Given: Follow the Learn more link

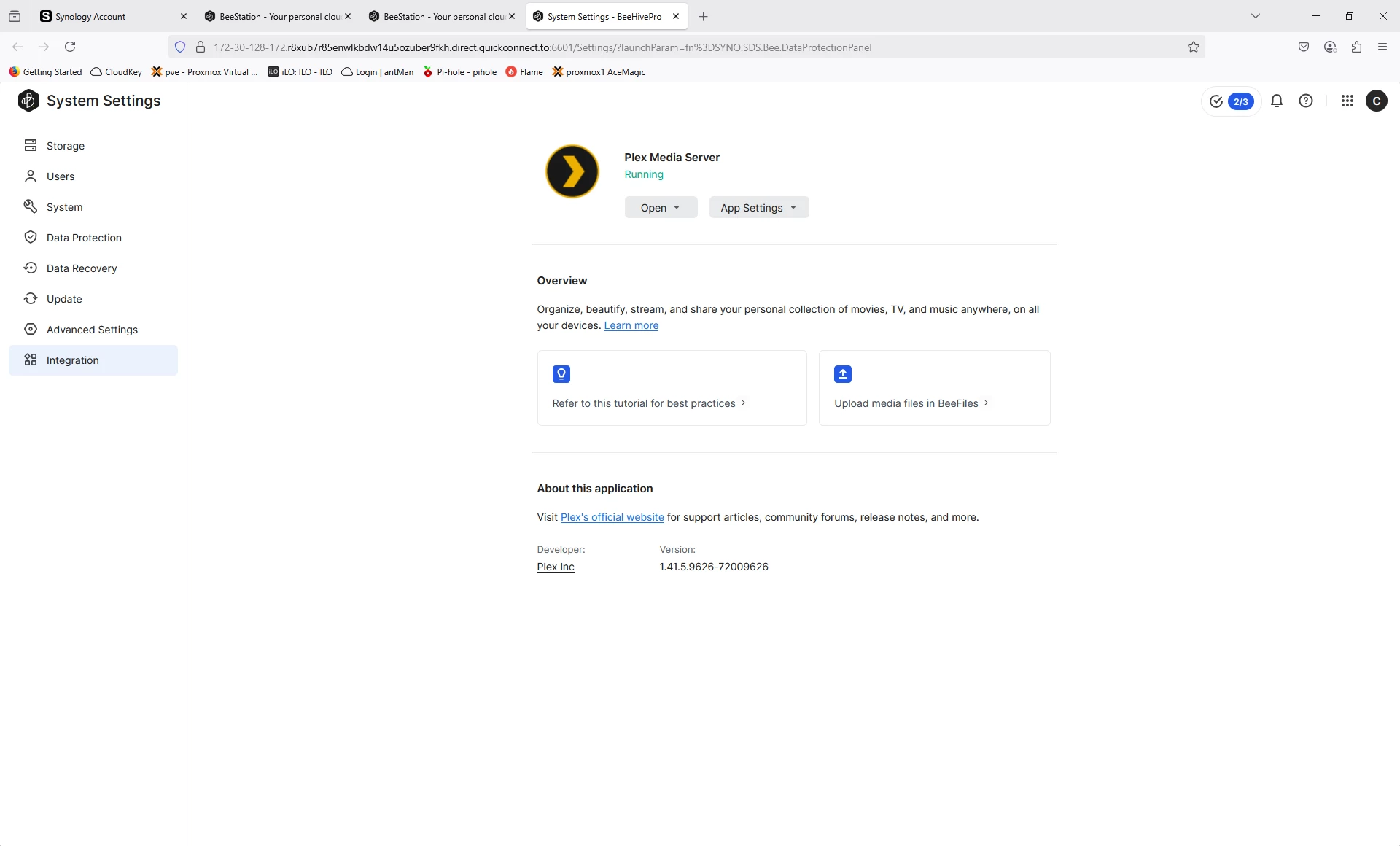Looking at the screenshot, I should coord(631,325).
